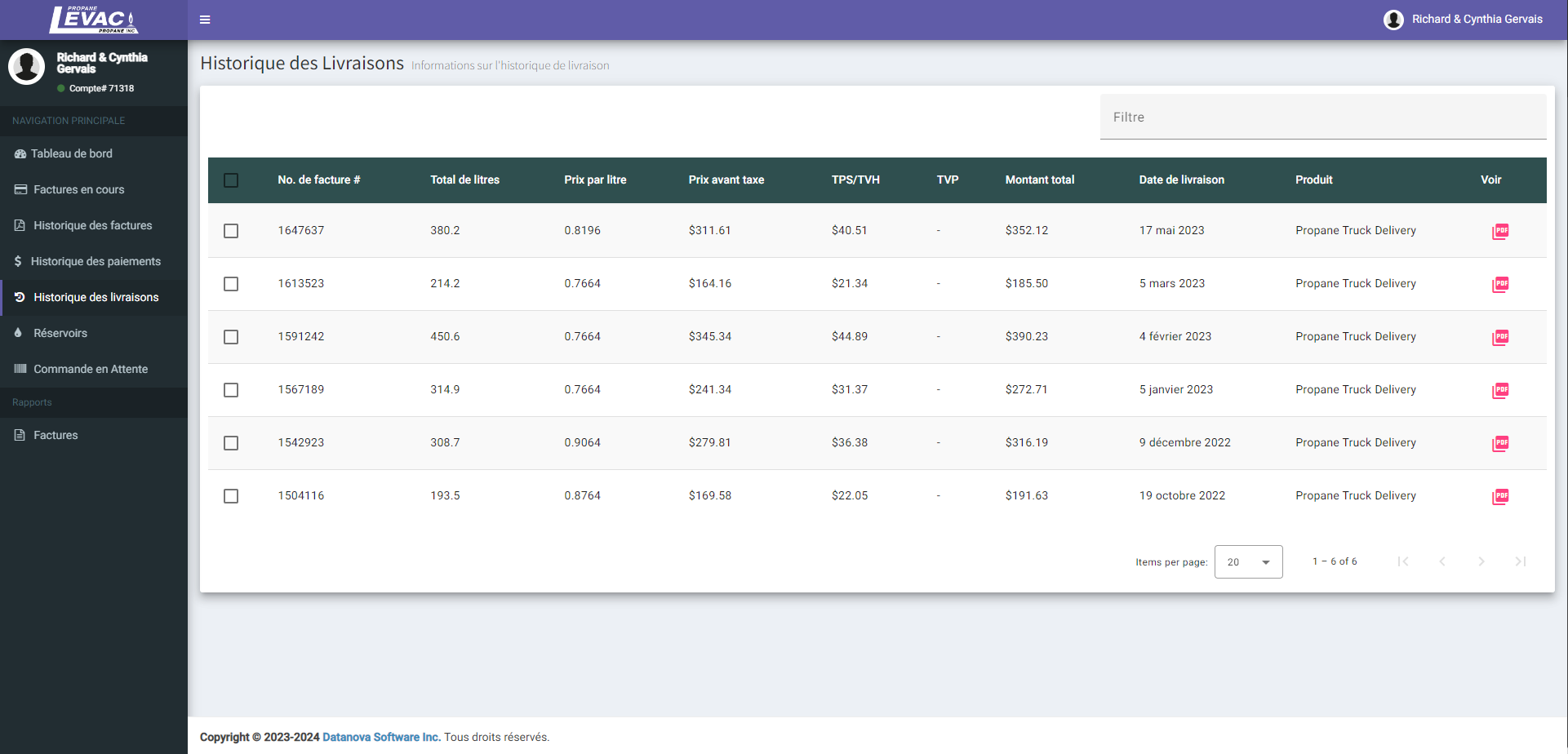Click the tax amount $21.34
Screen dimensions: 1568x754
point(850,283)
